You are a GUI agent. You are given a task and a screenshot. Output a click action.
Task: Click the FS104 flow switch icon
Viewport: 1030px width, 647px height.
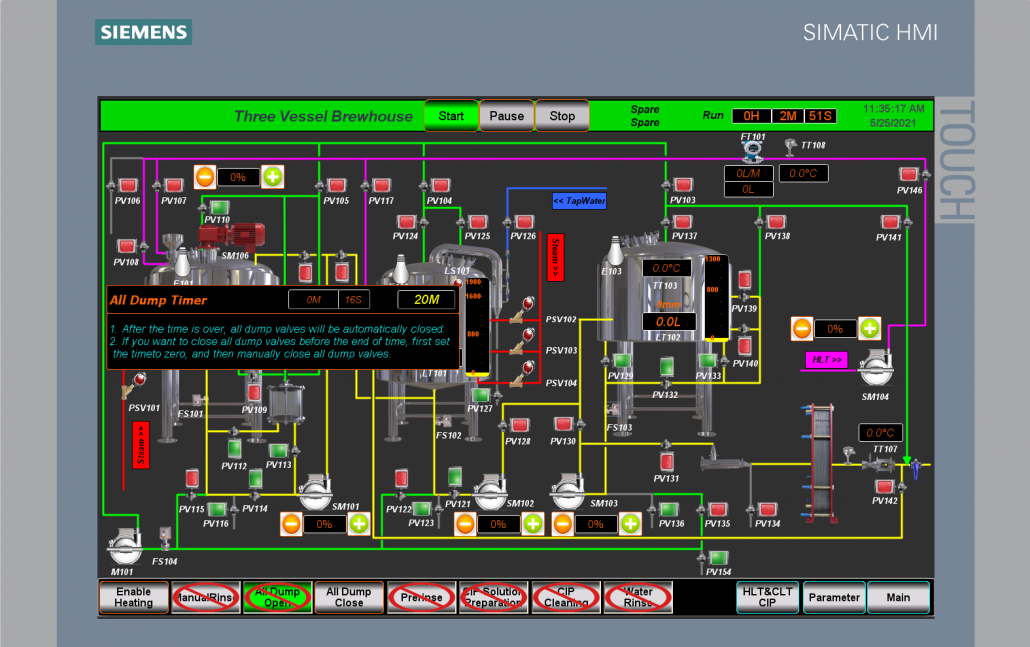165,537
